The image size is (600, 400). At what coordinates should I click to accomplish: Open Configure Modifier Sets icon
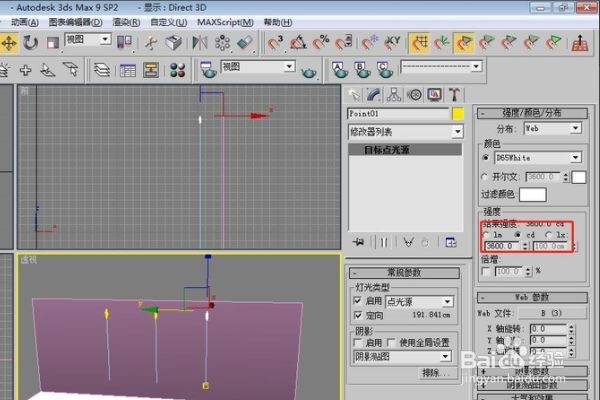[x=451, y=242]
